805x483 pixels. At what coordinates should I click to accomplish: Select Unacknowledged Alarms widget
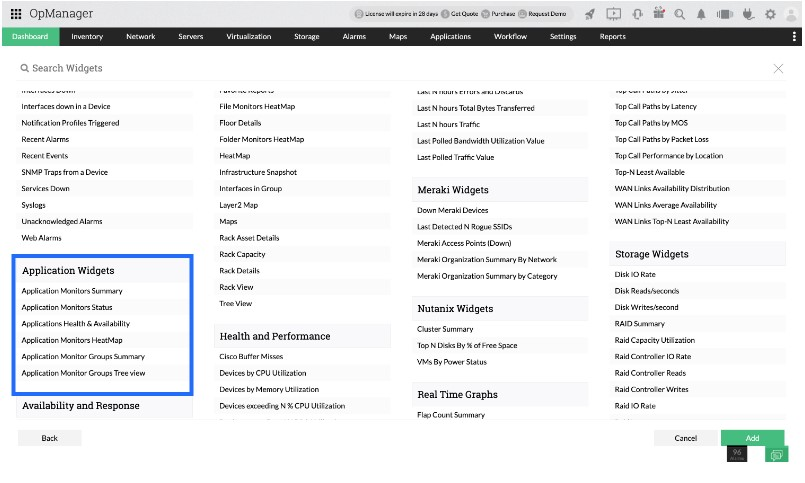click(62, 221)
